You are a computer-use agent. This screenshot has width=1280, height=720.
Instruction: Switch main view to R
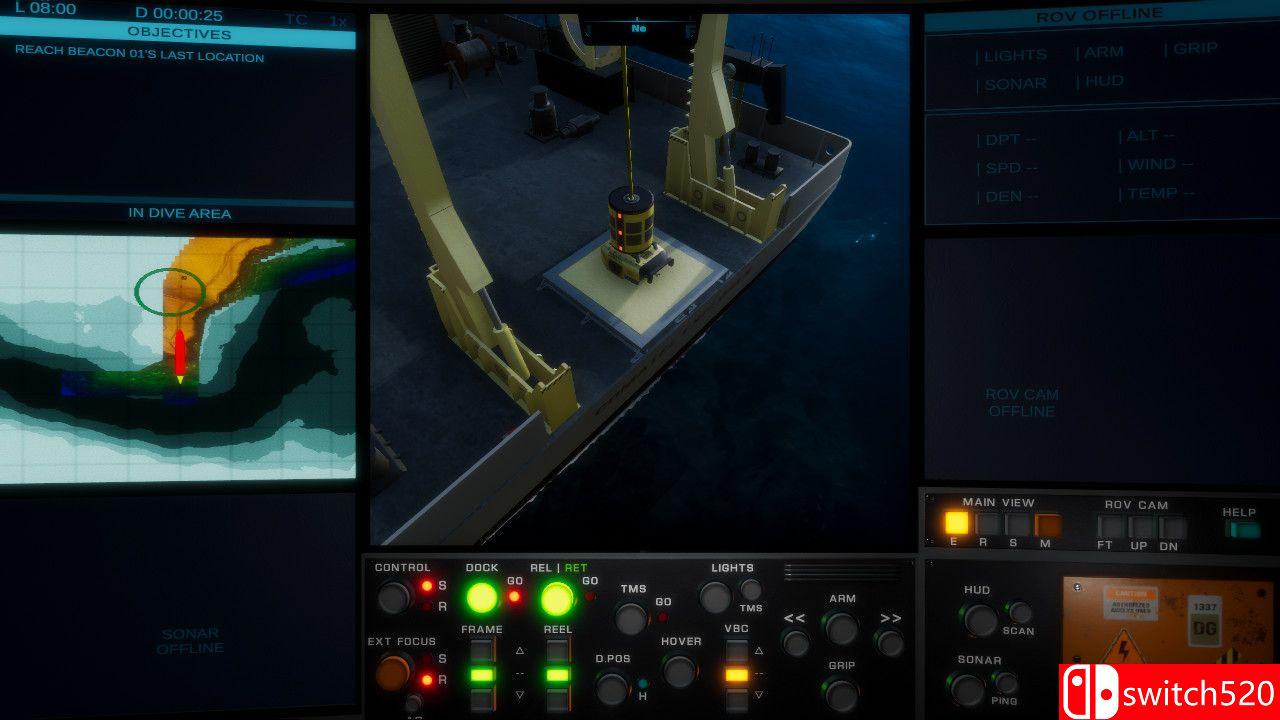click(x=987, y=525)
